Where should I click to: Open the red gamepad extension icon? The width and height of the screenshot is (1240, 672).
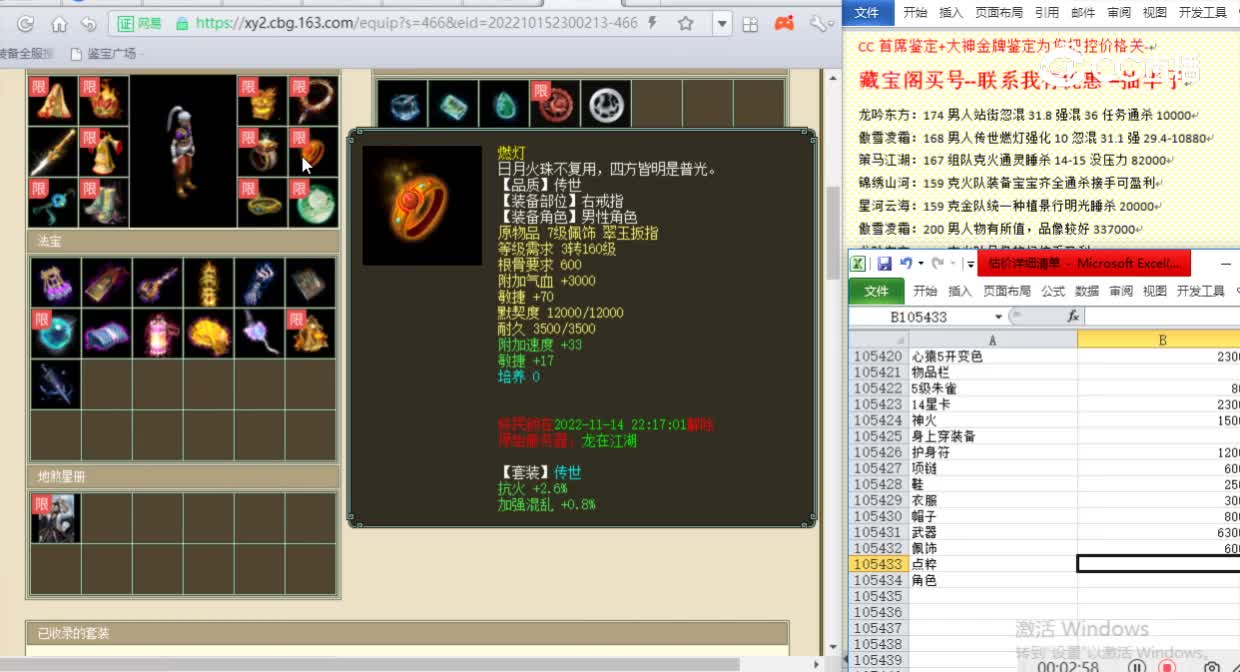pyautogui.click(x=785, y=23)
